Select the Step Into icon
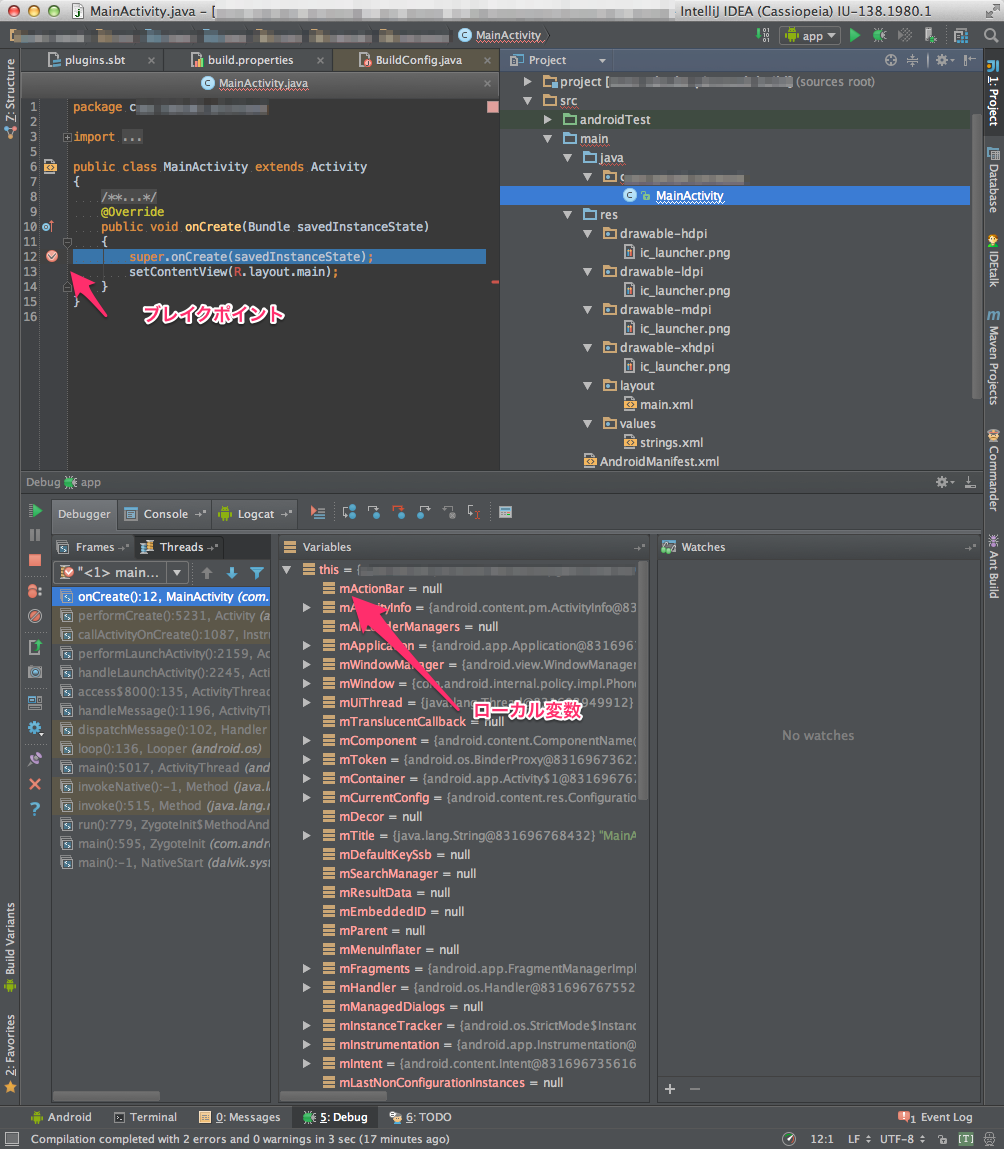 373,512
